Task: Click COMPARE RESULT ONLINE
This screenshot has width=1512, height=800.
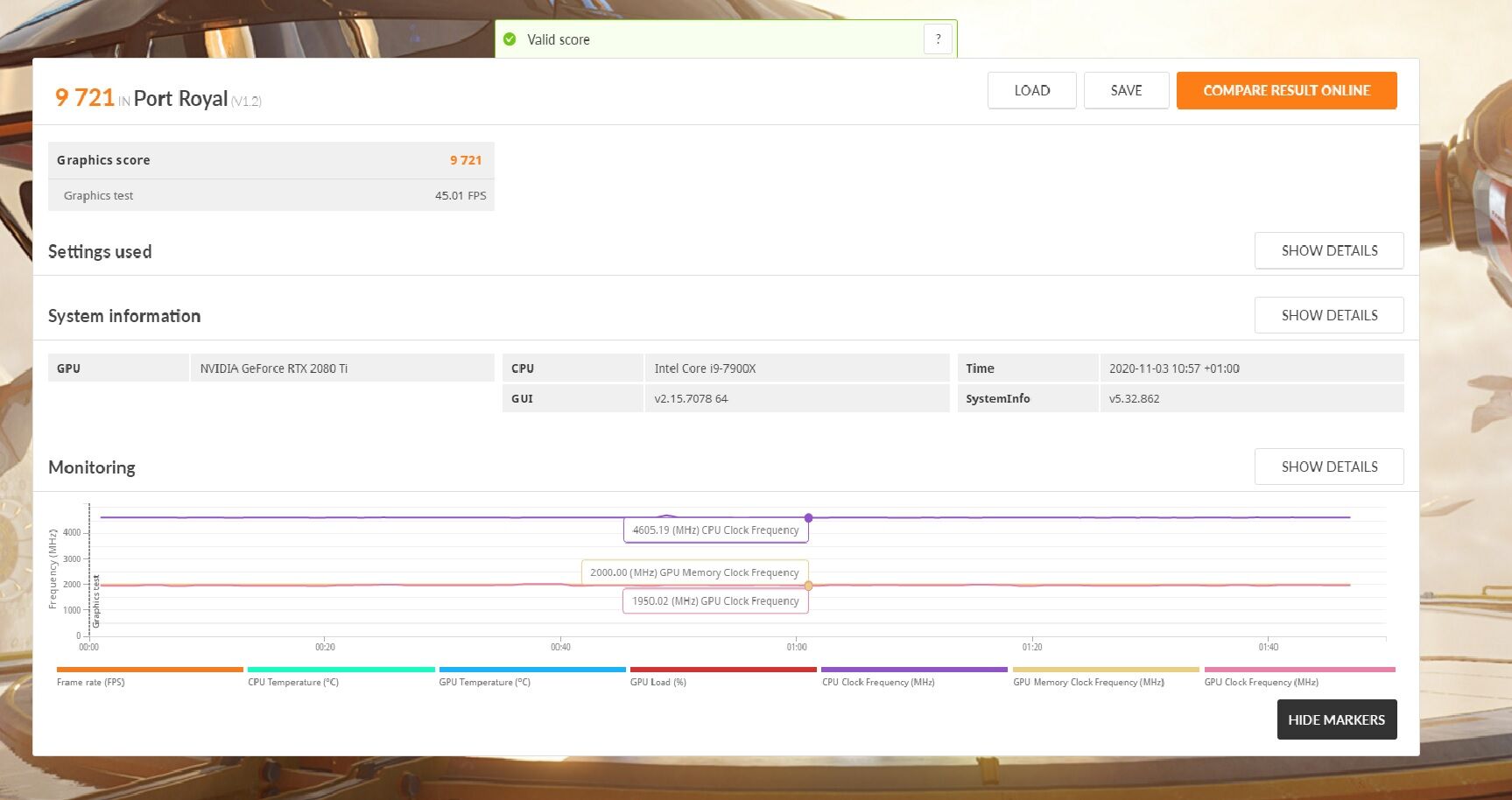Action: pyautogui.click(x=1287, y=90)
